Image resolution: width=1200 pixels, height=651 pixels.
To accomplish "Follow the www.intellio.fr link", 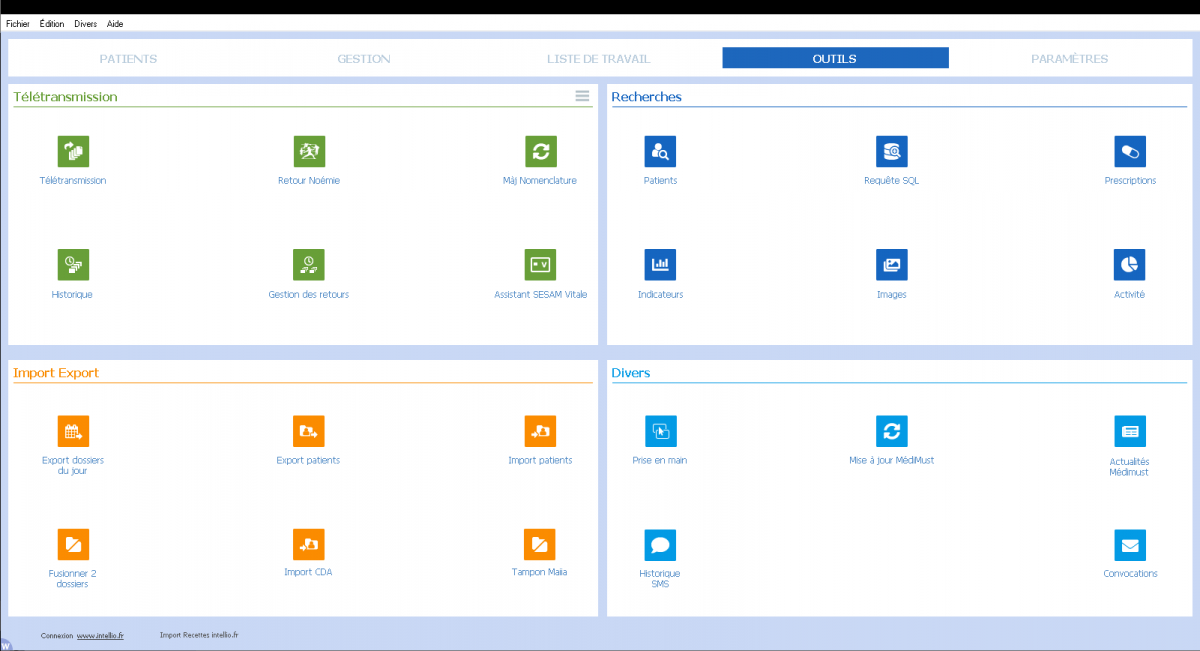I will [100, 635].
